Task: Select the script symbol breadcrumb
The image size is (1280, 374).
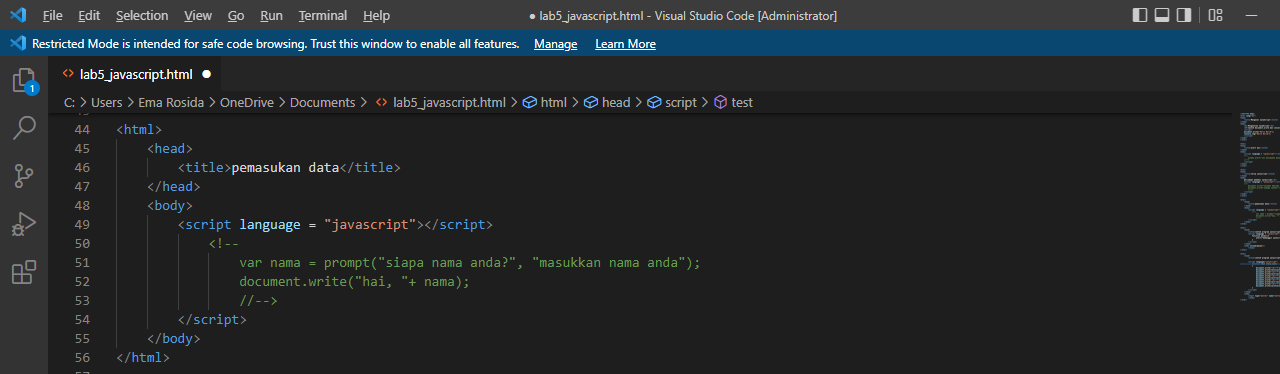Action: (672, 102)
